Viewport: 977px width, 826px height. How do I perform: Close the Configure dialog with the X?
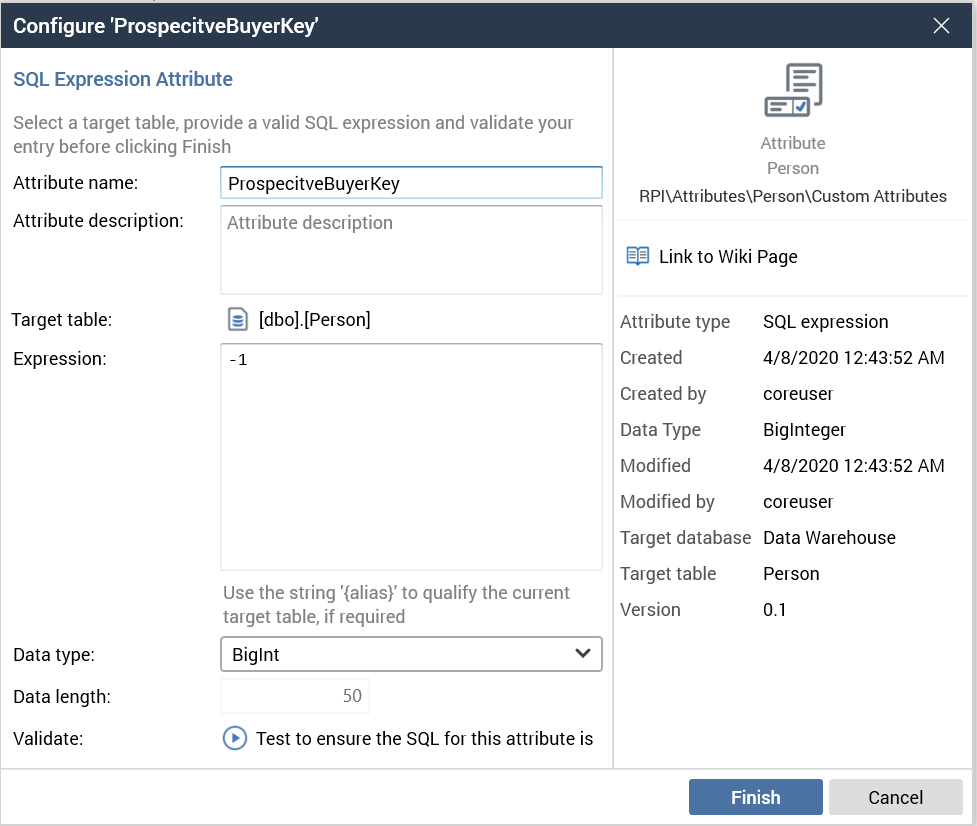941,26
